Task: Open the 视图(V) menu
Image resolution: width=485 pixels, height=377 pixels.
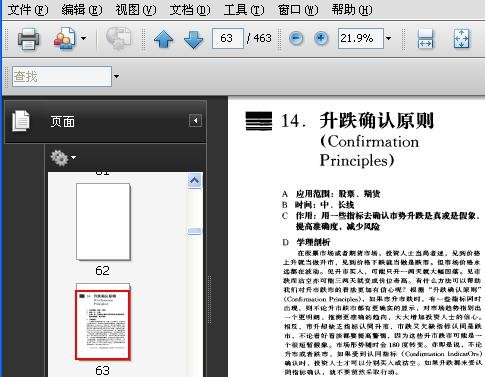Action: coord(136,10)
